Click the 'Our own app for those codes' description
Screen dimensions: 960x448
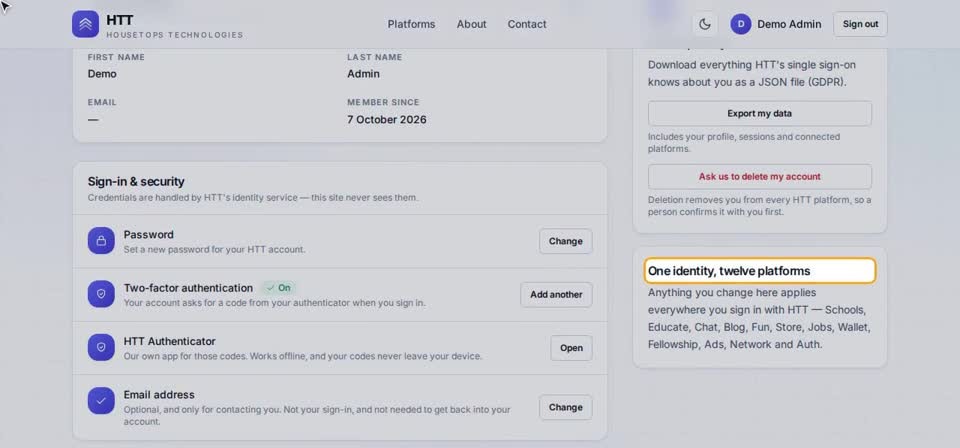[302, 356]
